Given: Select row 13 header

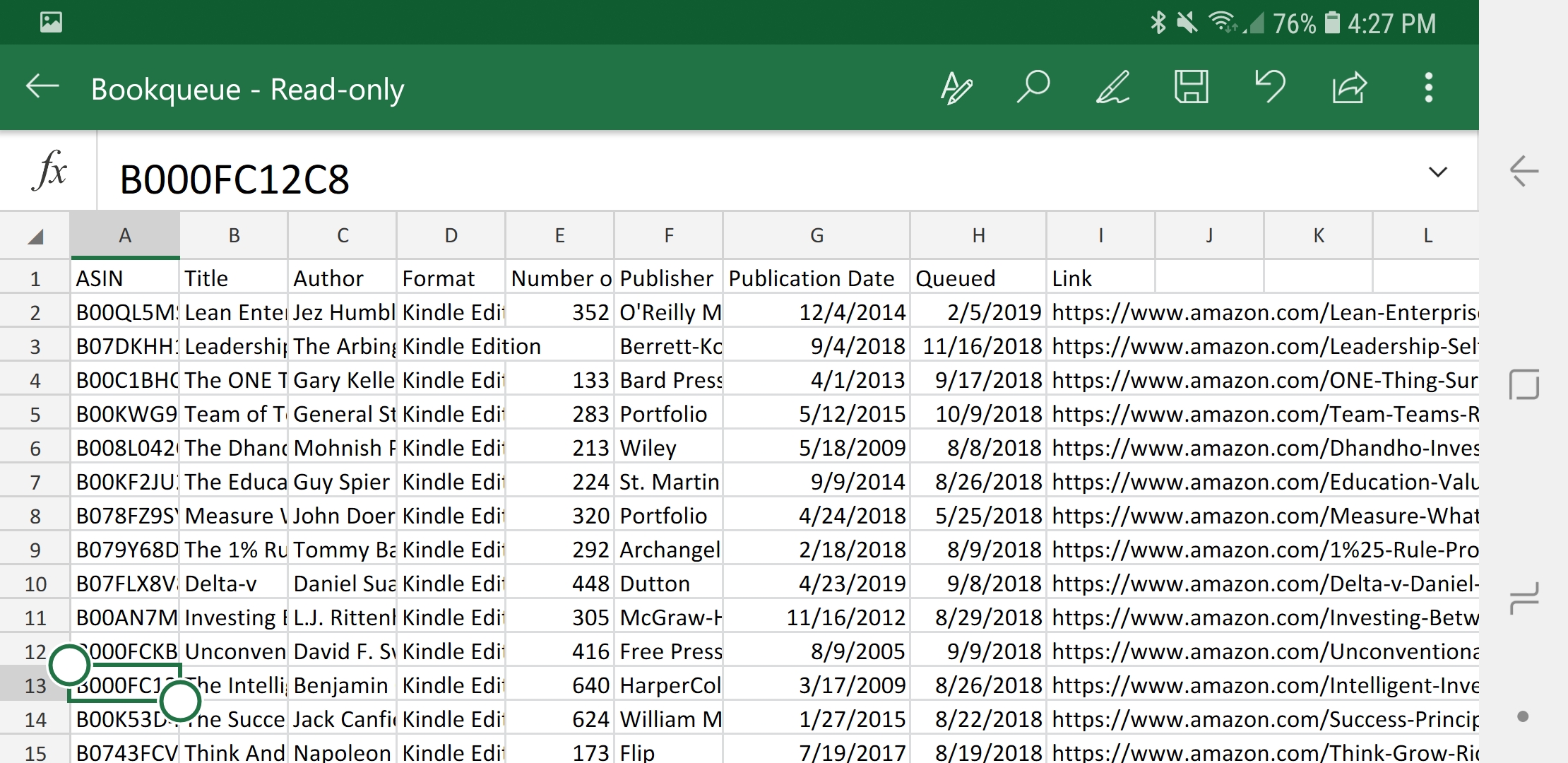Looking at the screenshot, I should click(x=35, y=685).
